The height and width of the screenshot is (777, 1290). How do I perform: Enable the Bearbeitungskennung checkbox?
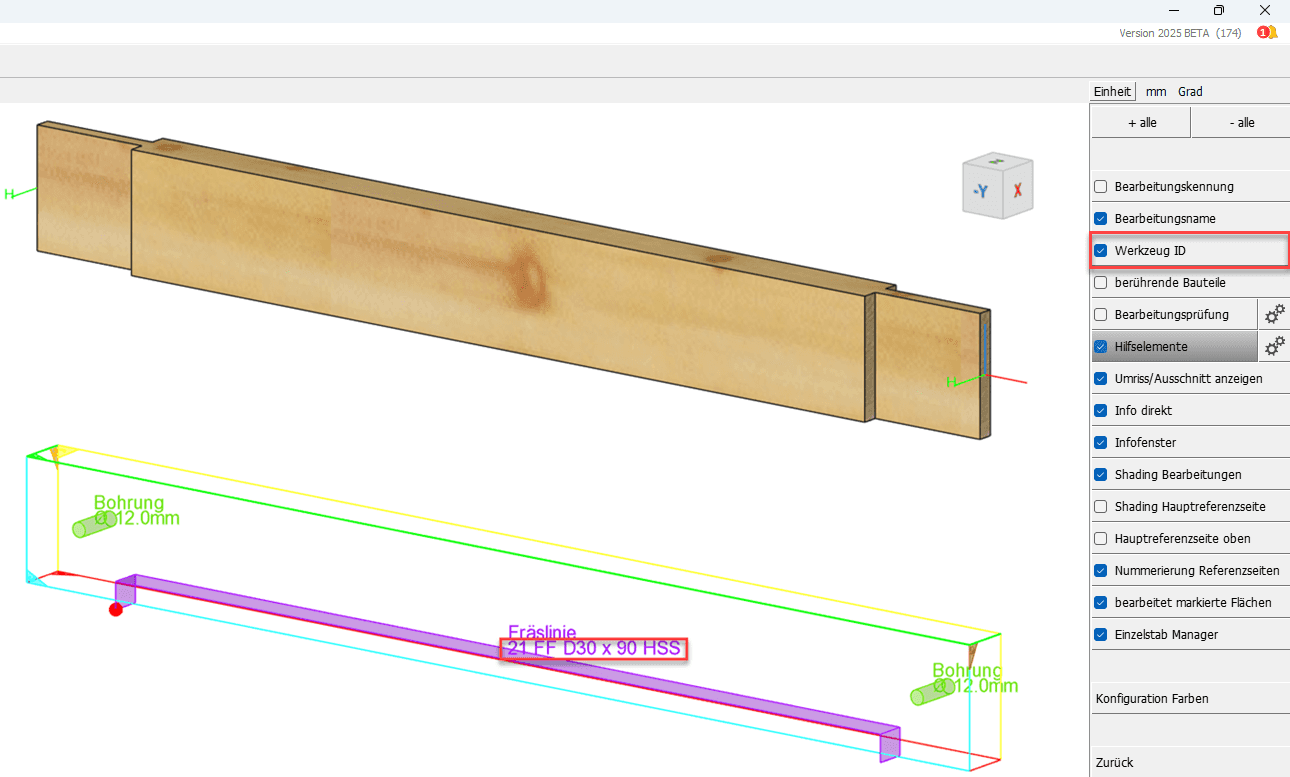click(1100, 186)
